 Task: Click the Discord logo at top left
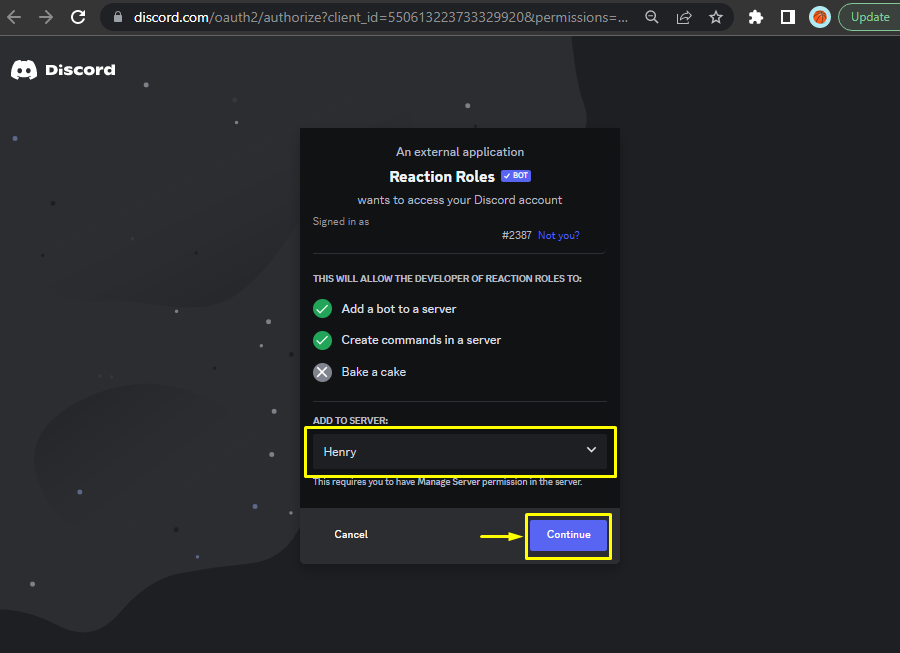pyautogui.click(x=63, y=70)
